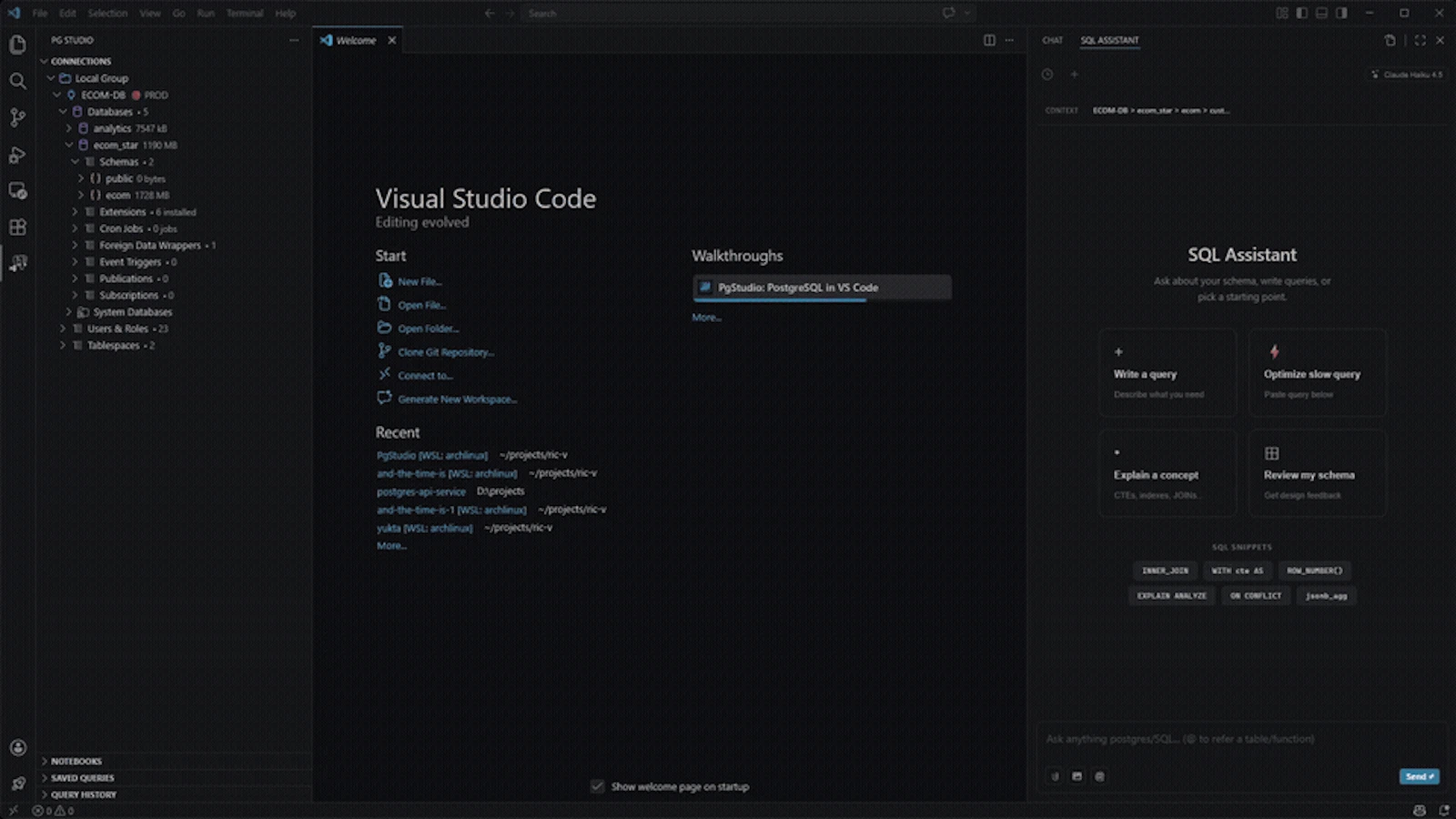
Task: Split the editor right
Action: tap(989, 40)
